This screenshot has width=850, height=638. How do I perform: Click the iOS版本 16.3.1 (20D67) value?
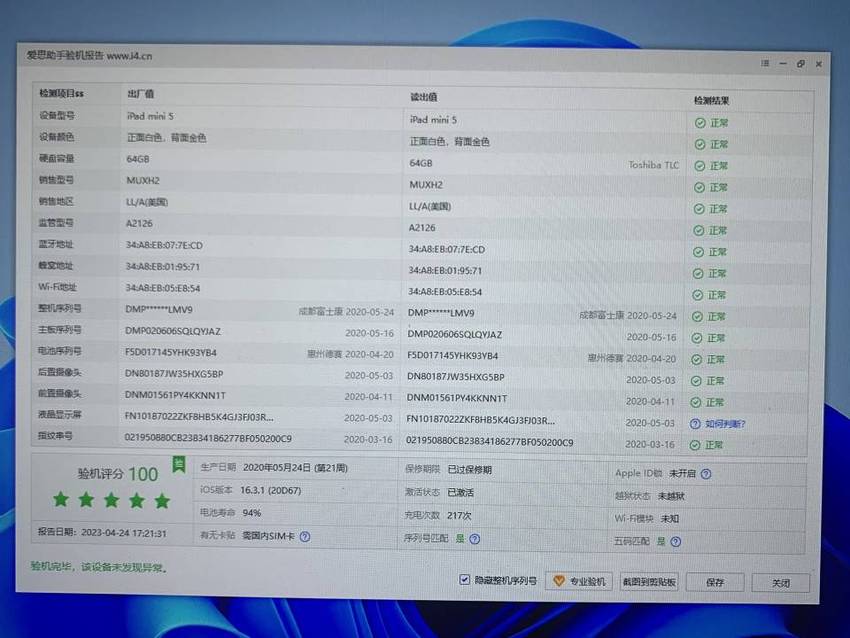[271, 490]
